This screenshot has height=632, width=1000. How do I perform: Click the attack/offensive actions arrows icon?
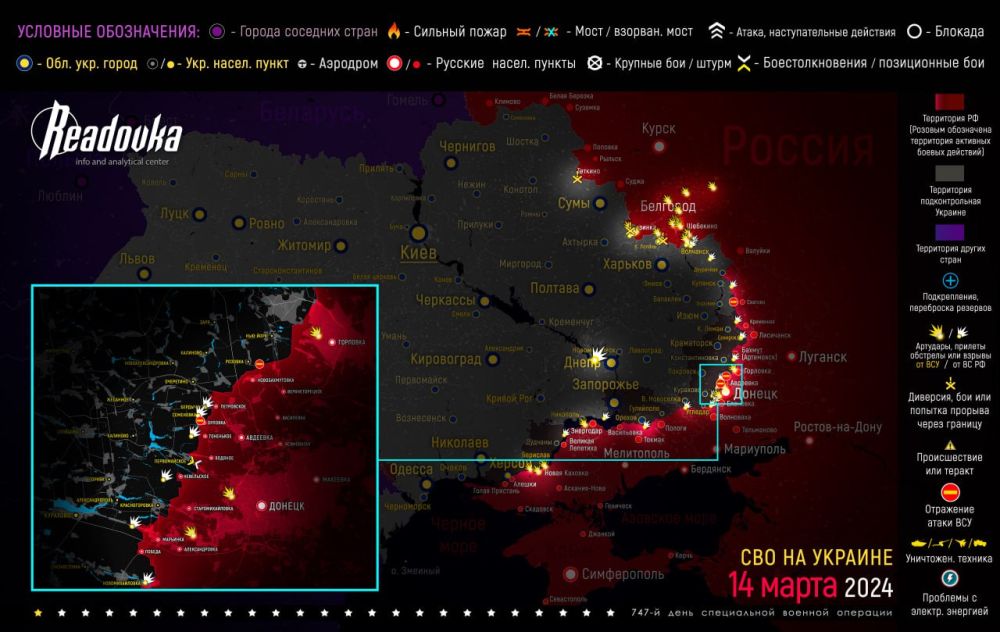coord(715,31)
